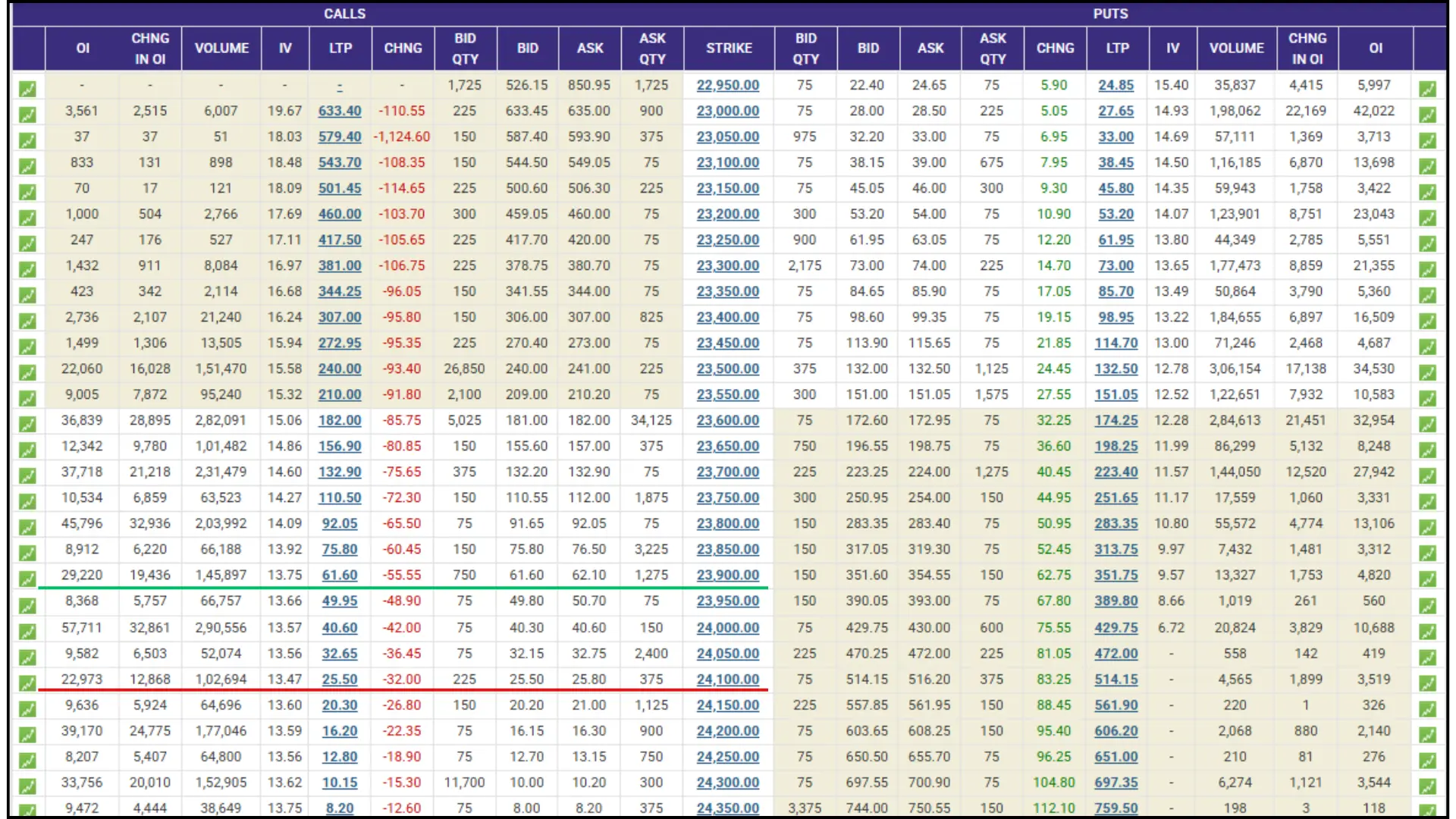Open puts LTP link 24.85

pos(1116,85)
